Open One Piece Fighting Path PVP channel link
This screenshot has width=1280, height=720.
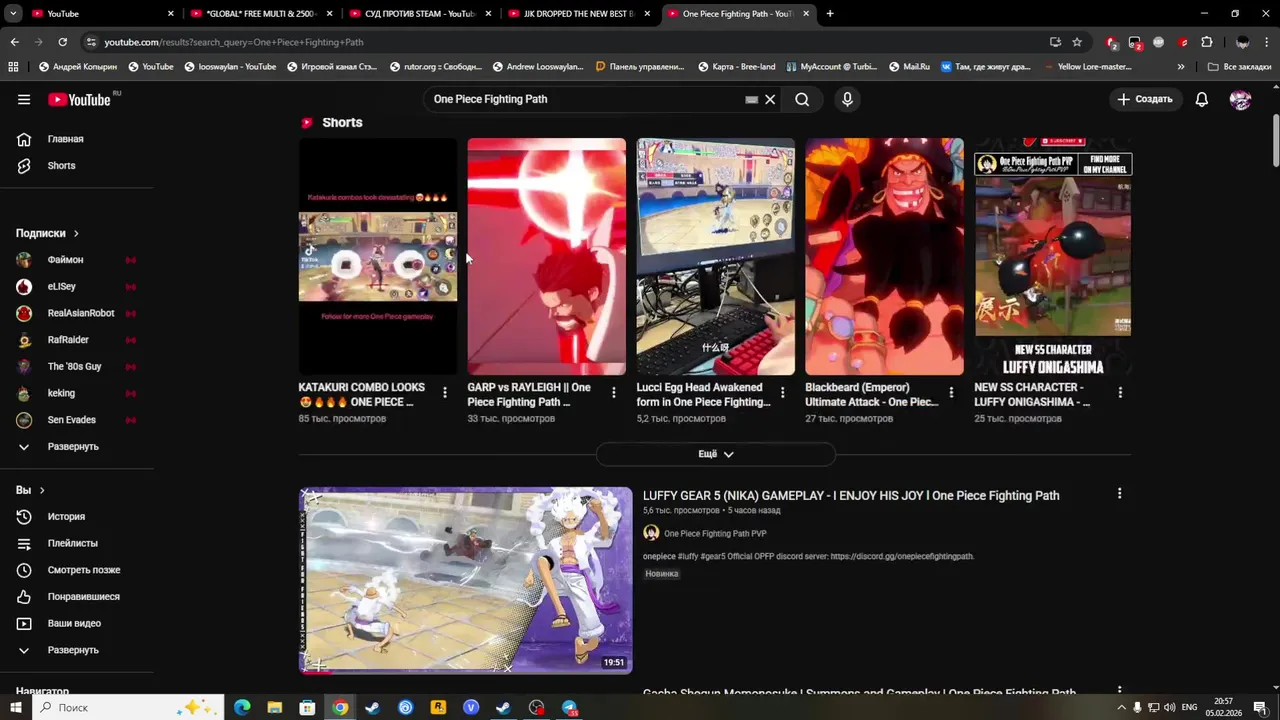715,534
